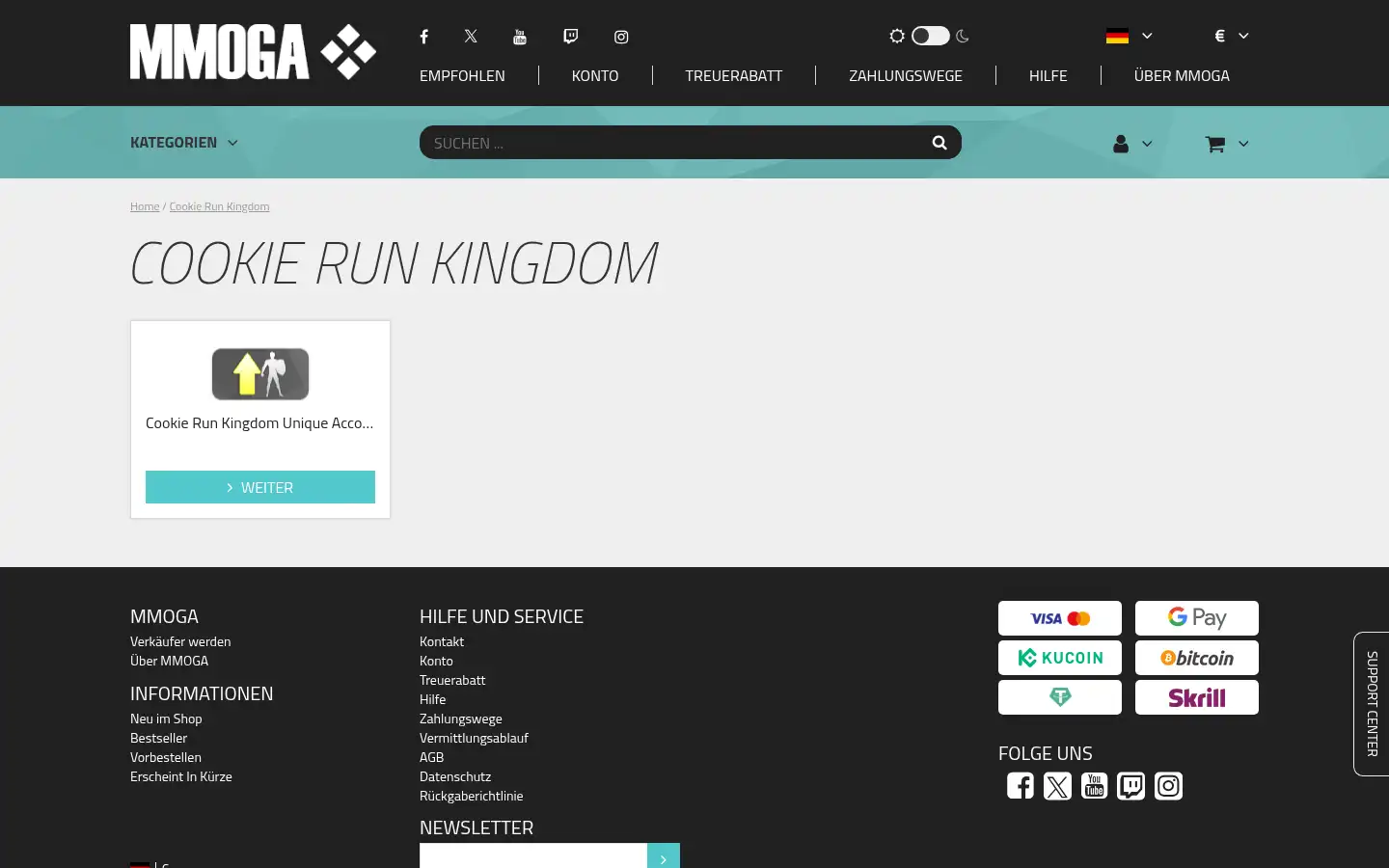
Task: Click Skrill payment badge
Action: (1197, 697)
